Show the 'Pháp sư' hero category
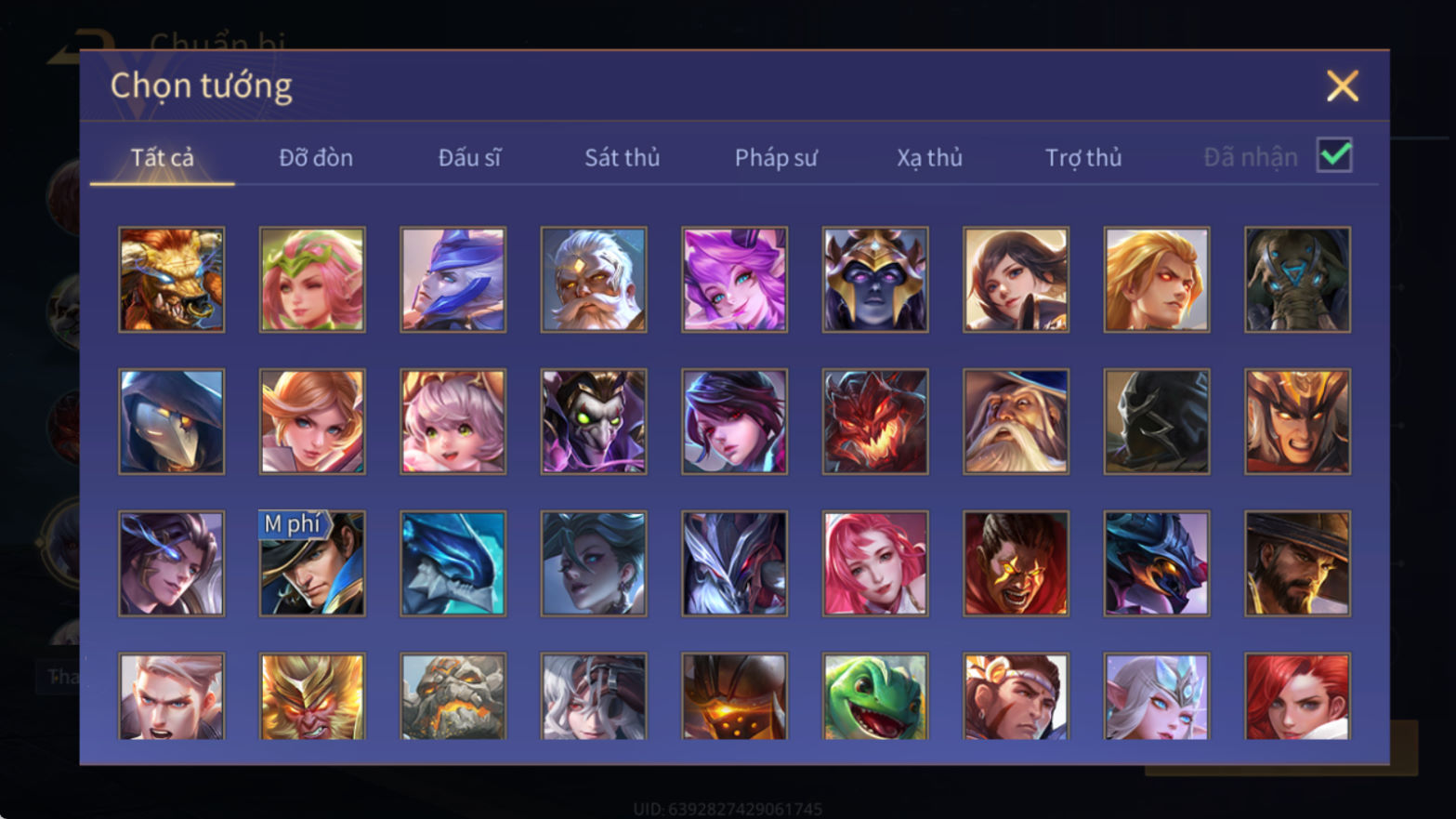 pos(776,158)
